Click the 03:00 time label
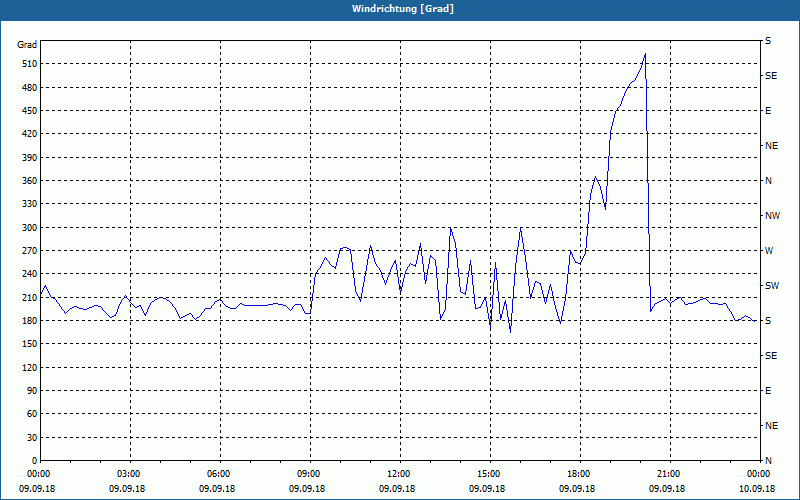800x500 pixels. coord(127,473)
